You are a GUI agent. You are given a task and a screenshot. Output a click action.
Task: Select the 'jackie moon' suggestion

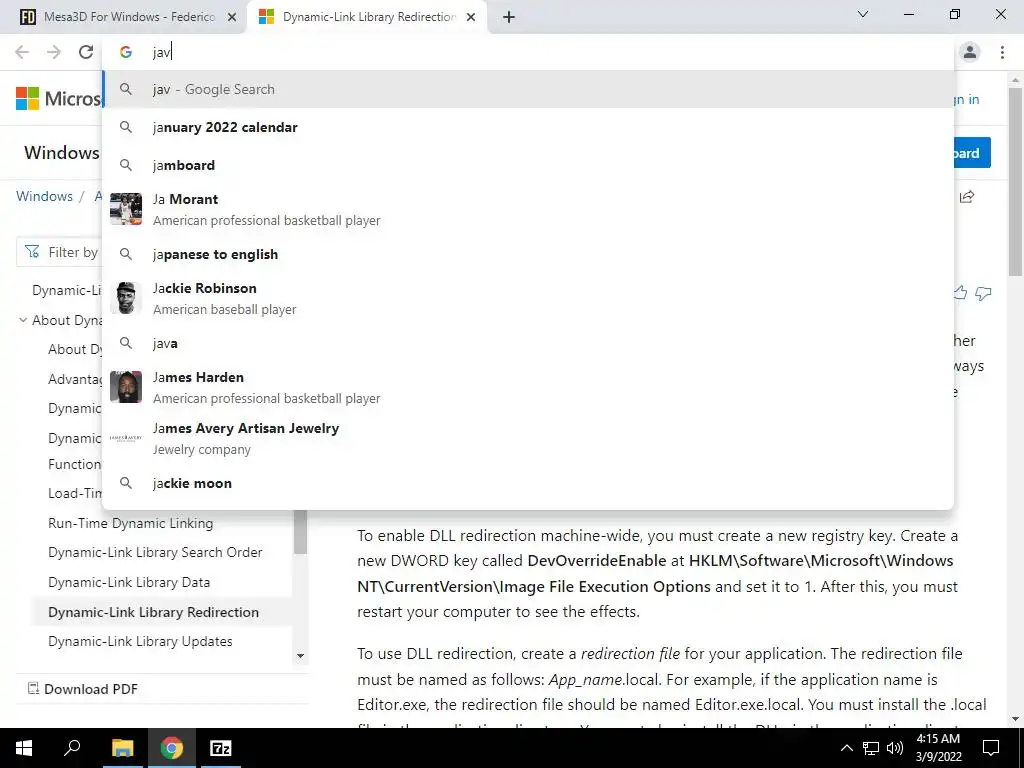click(x=528, y=483)
